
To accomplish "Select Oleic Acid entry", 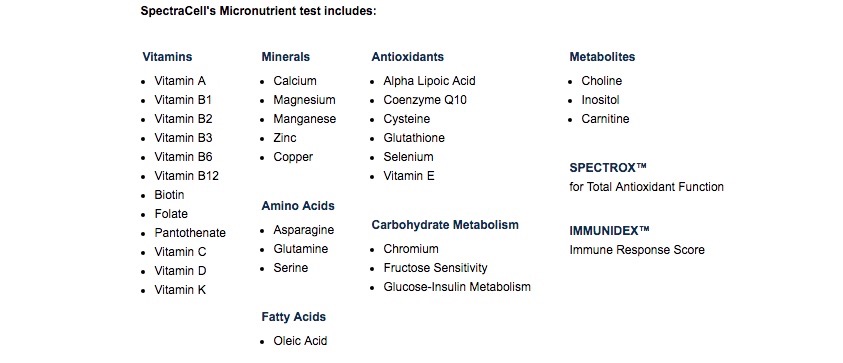I will [x=300, y=340].
